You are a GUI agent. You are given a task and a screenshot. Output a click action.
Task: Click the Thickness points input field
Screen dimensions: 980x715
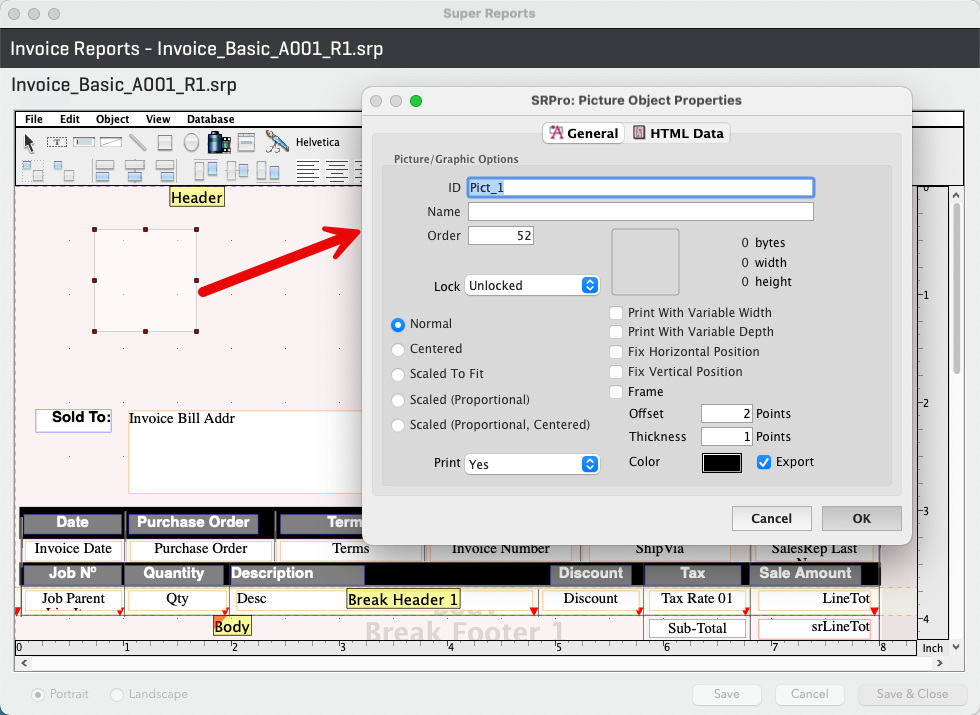pos(726,437)
